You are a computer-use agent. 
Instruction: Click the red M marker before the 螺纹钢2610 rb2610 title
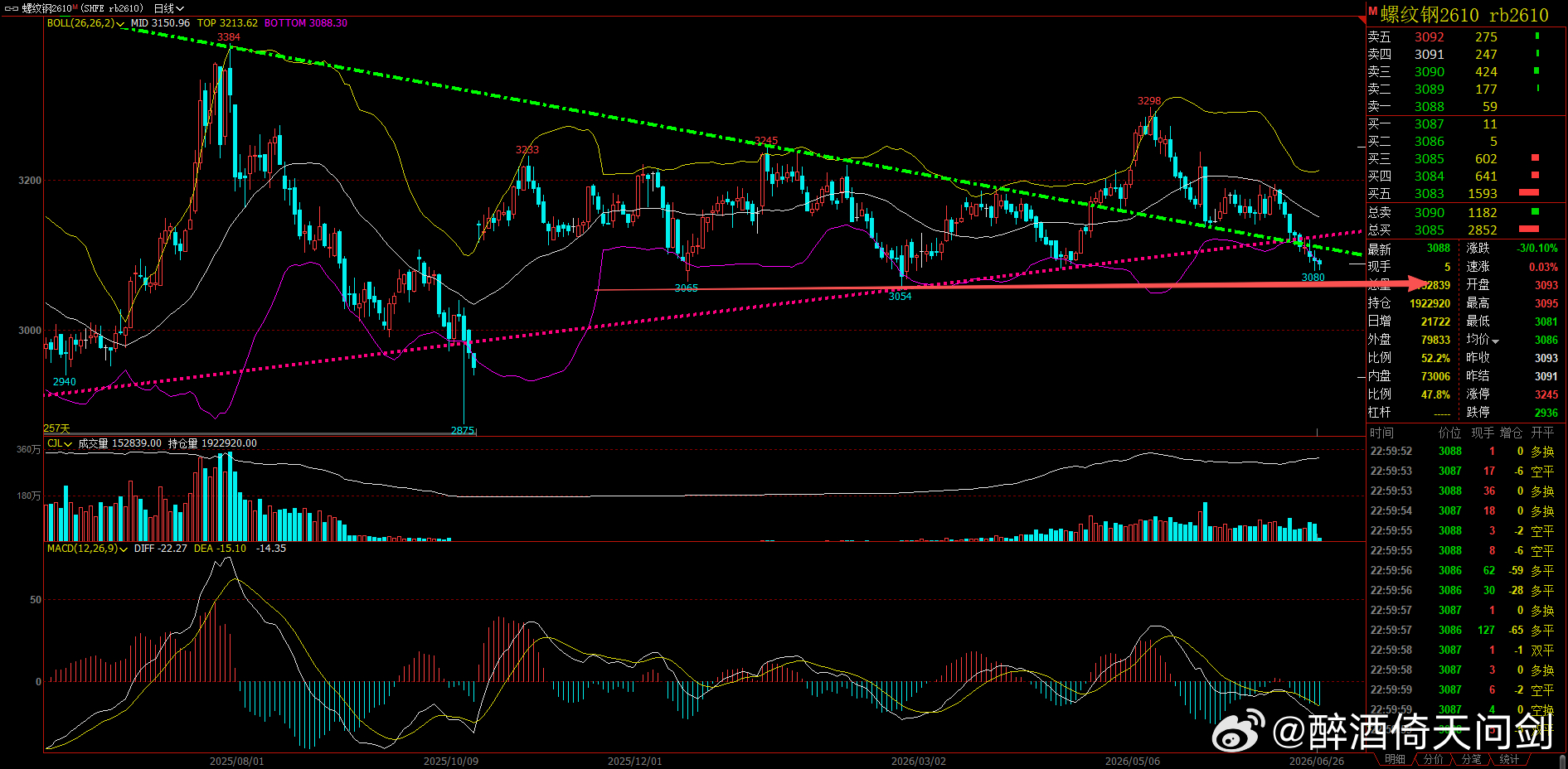1373,11
